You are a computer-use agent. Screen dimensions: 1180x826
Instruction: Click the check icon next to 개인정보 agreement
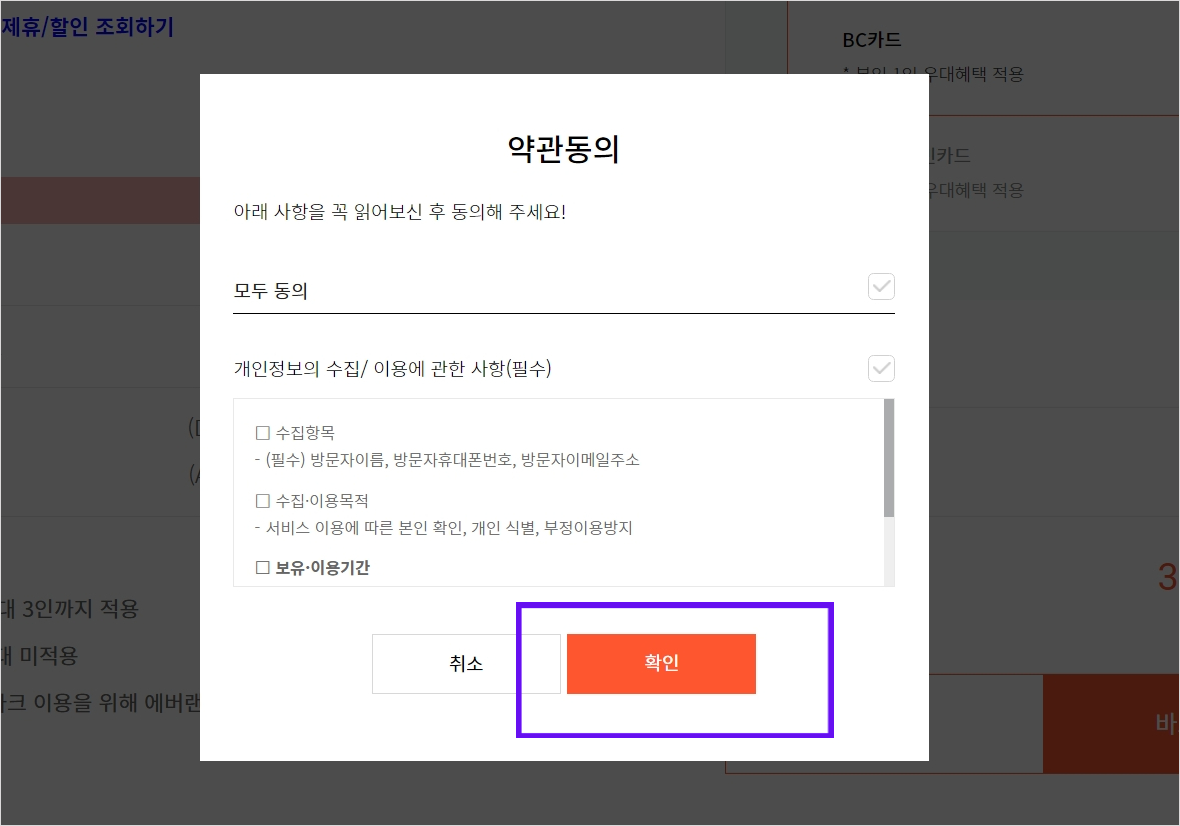pos(881,369)
